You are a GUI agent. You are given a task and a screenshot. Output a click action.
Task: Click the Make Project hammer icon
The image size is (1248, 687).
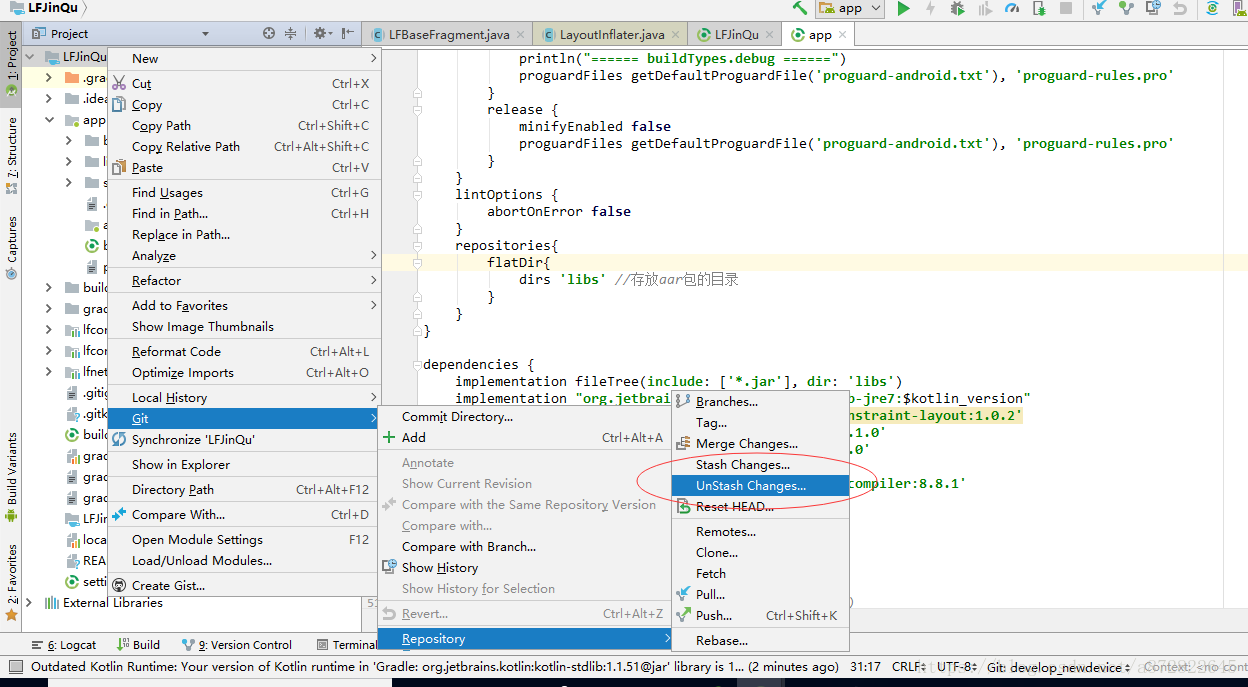800,8
